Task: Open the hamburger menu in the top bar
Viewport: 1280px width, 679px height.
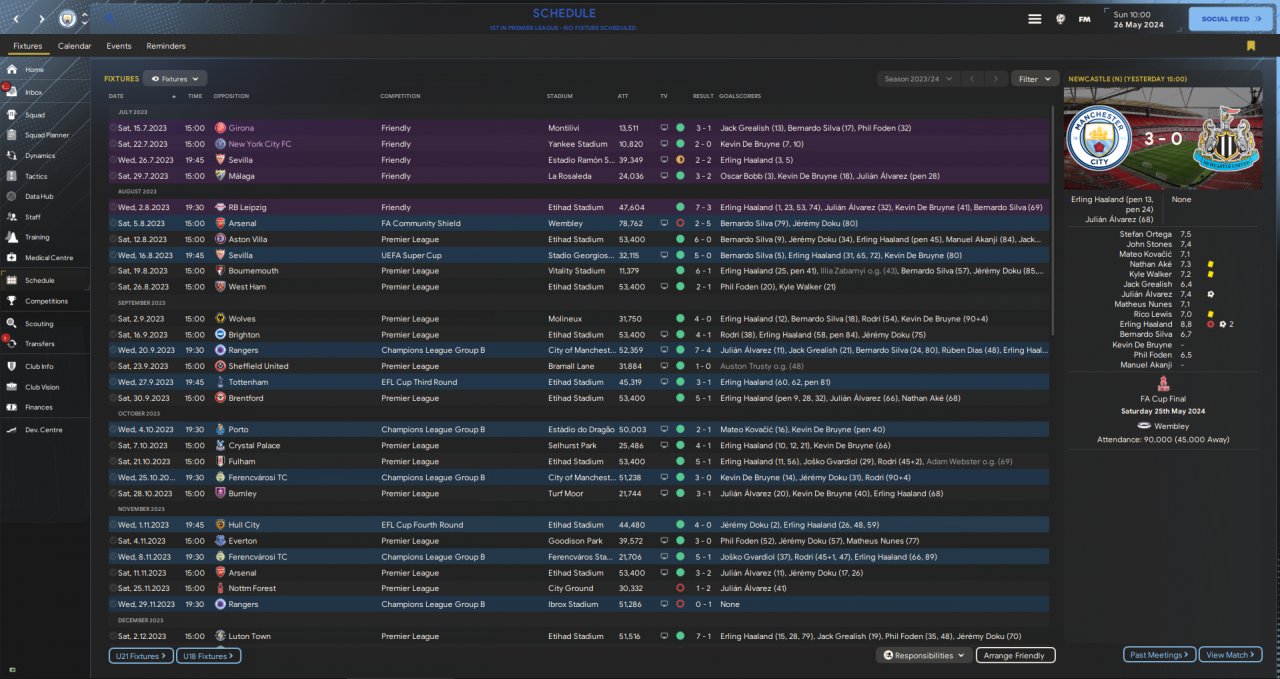Action: [1035, 19]
